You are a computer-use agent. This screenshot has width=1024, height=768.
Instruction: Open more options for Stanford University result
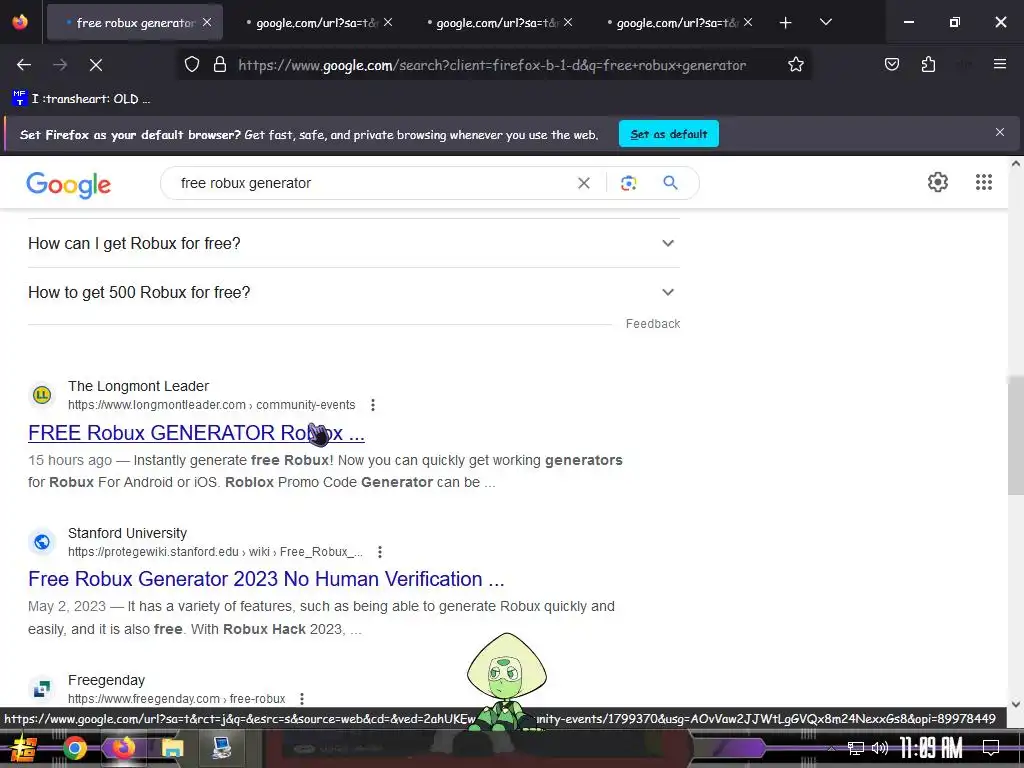click(x=379, y=552)
